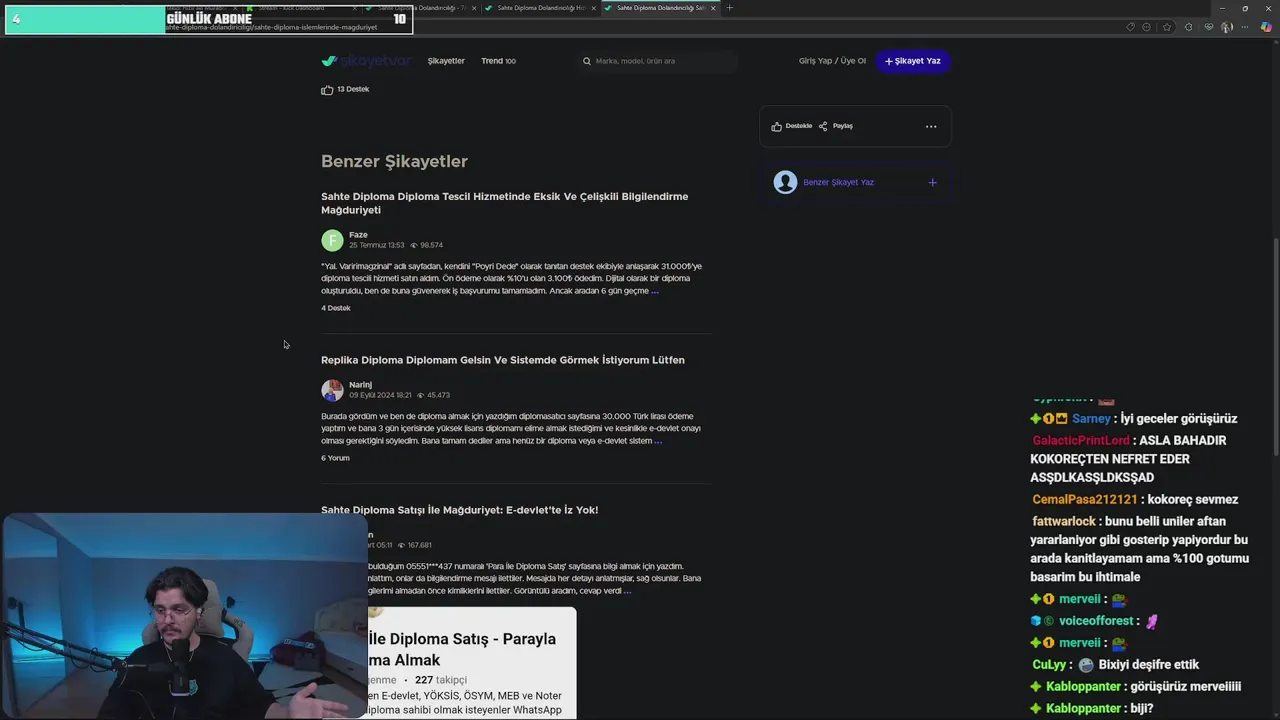
Task: Click the Paylaş button text
Action: click(x=843, y=126)
